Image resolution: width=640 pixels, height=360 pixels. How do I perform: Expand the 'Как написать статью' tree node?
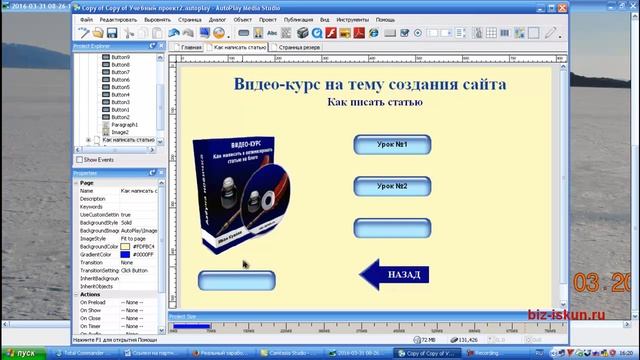[88, 140]
